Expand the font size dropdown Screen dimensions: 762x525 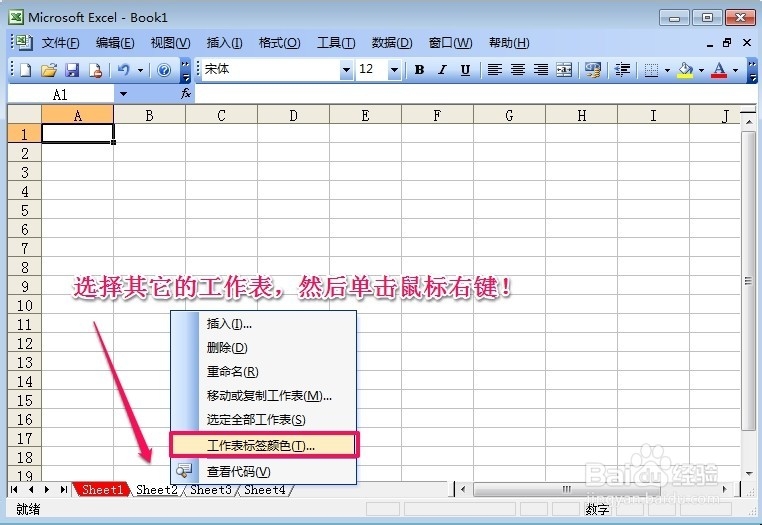click(x=394, y=70)
